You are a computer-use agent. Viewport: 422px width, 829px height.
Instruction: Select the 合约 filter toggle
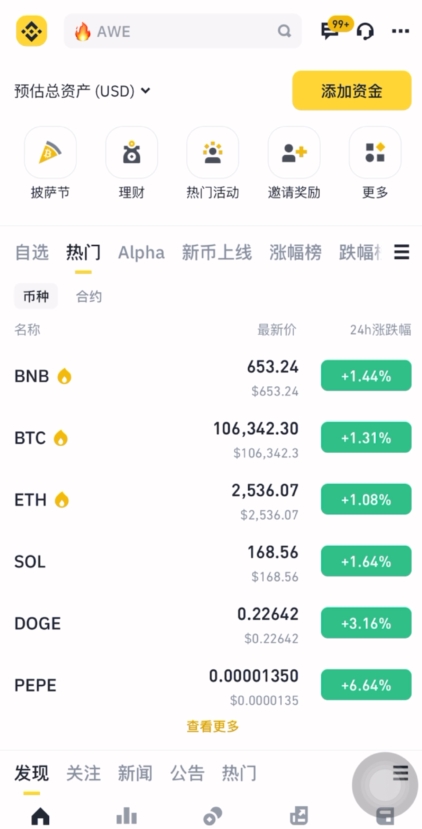coord(89,297)
